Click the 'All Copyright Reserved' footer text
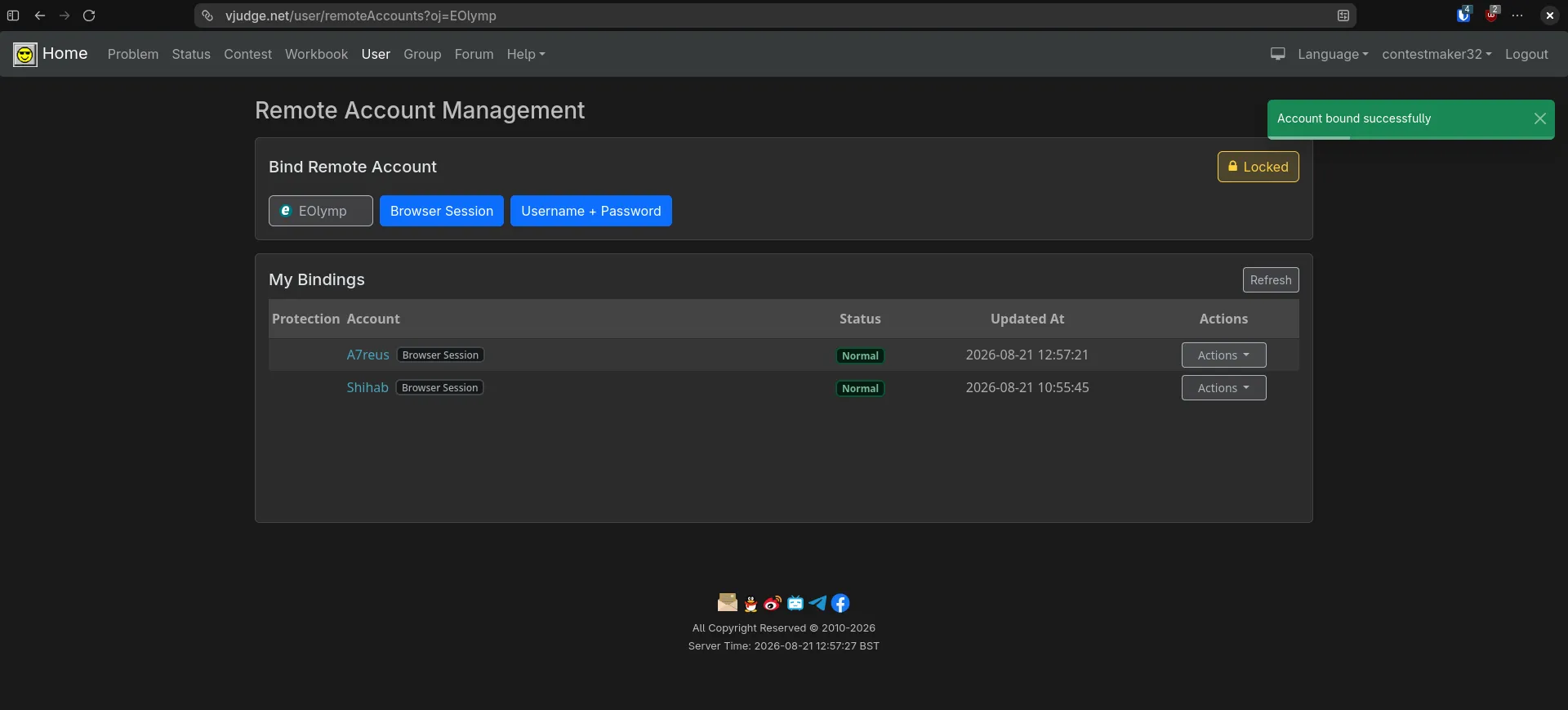Screen dimensions: 1568x710 pyautogui.click(x=784, y=628)
